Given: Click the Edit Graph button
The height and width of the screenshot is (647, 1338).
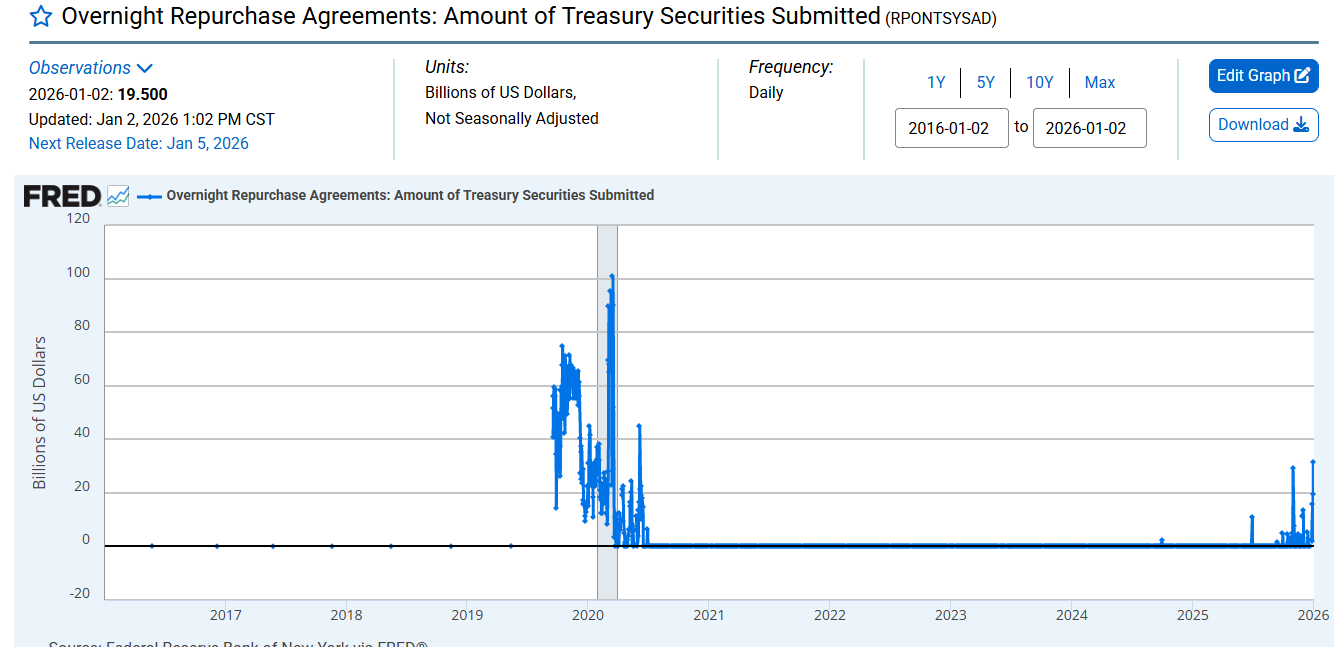Looking at the screenshot, I should [x=1263, y=75].
